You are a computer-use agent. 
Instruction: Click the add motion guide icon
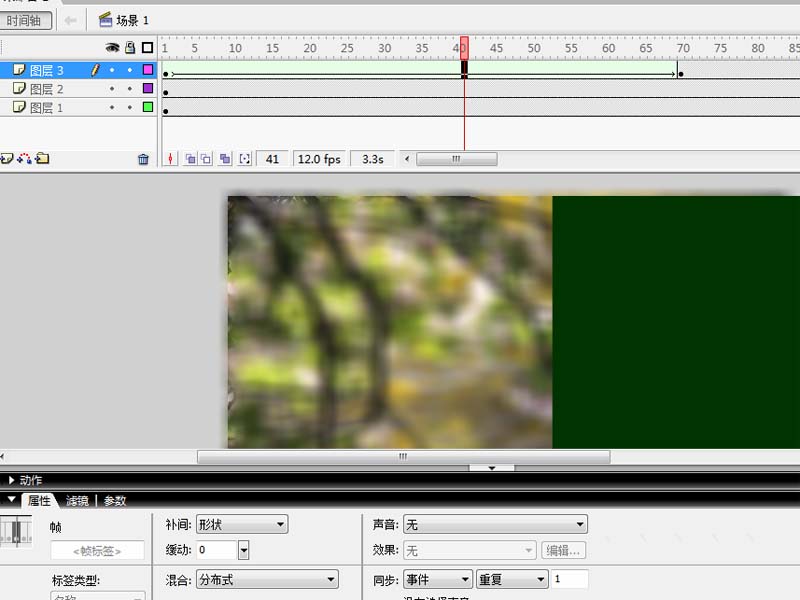[x=24, y=159]
